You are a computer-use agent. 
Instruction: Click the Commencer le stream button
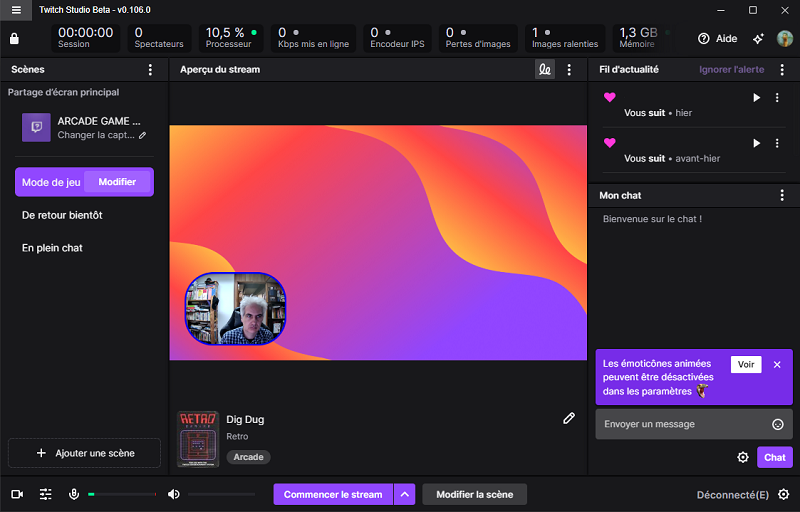[332, 494]
